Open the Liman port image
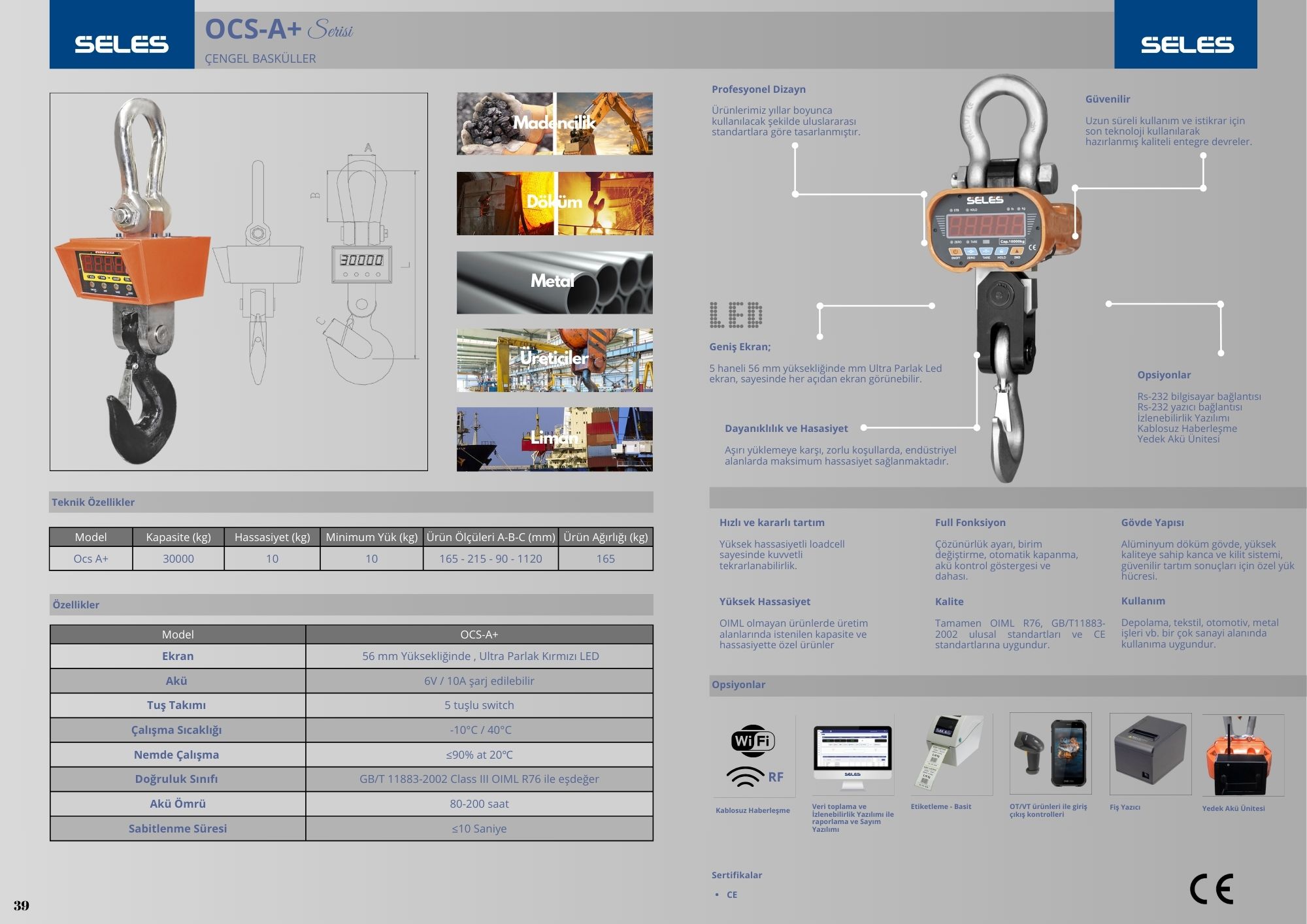This screenshot has height=924, width=1307. 554,439
